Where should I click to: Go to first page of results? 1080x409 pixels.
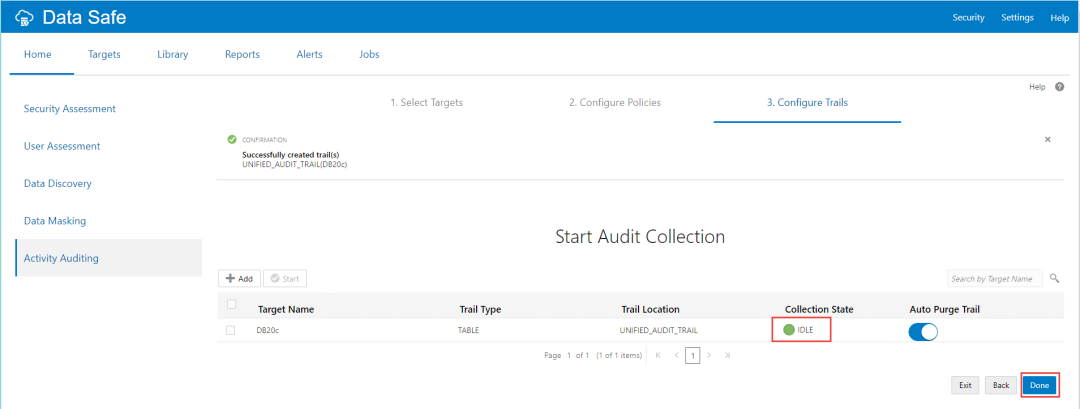tap(657, 355)
